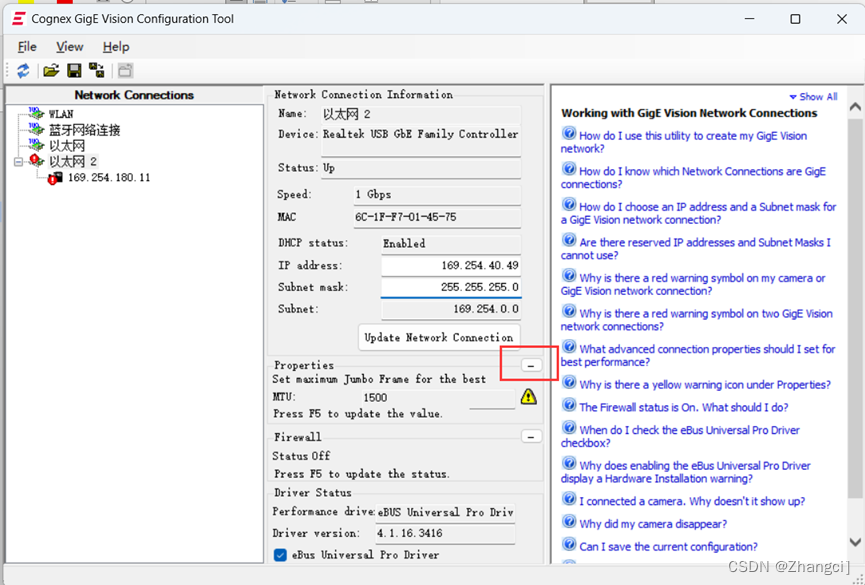
Task: Click the Subnet mask input field
Action: click(x=451, y=287)
